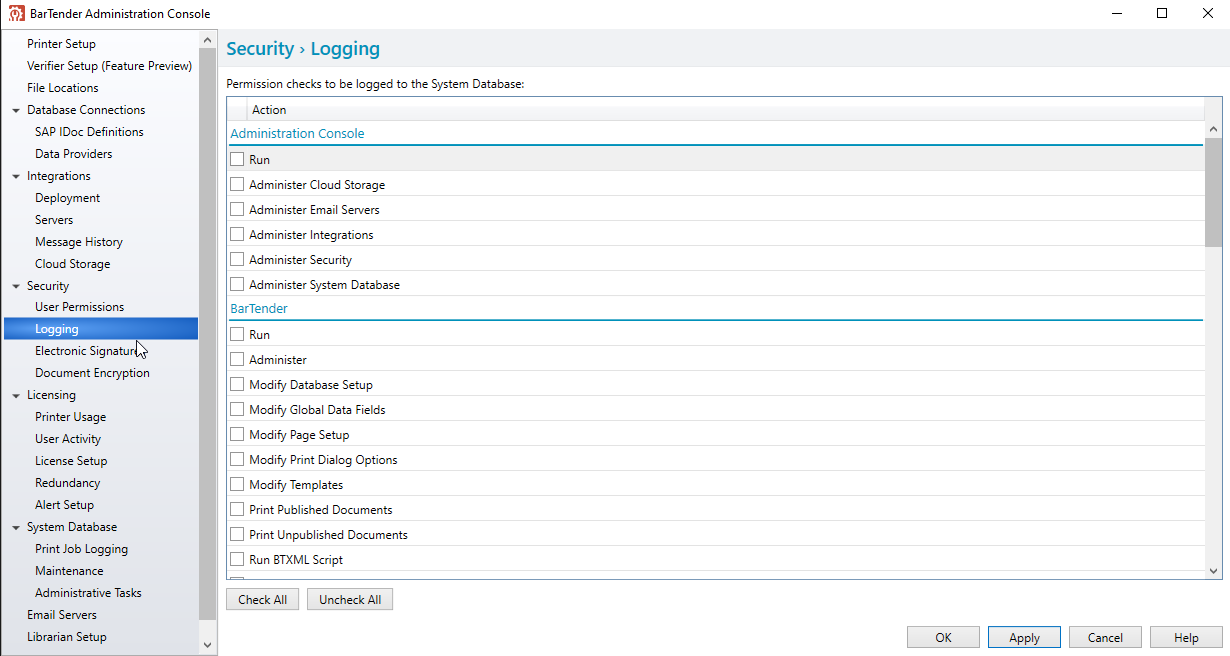1230x656 pixels.
Task: Click navigation tree scroll up arrow
Action: tap(208, 40)
